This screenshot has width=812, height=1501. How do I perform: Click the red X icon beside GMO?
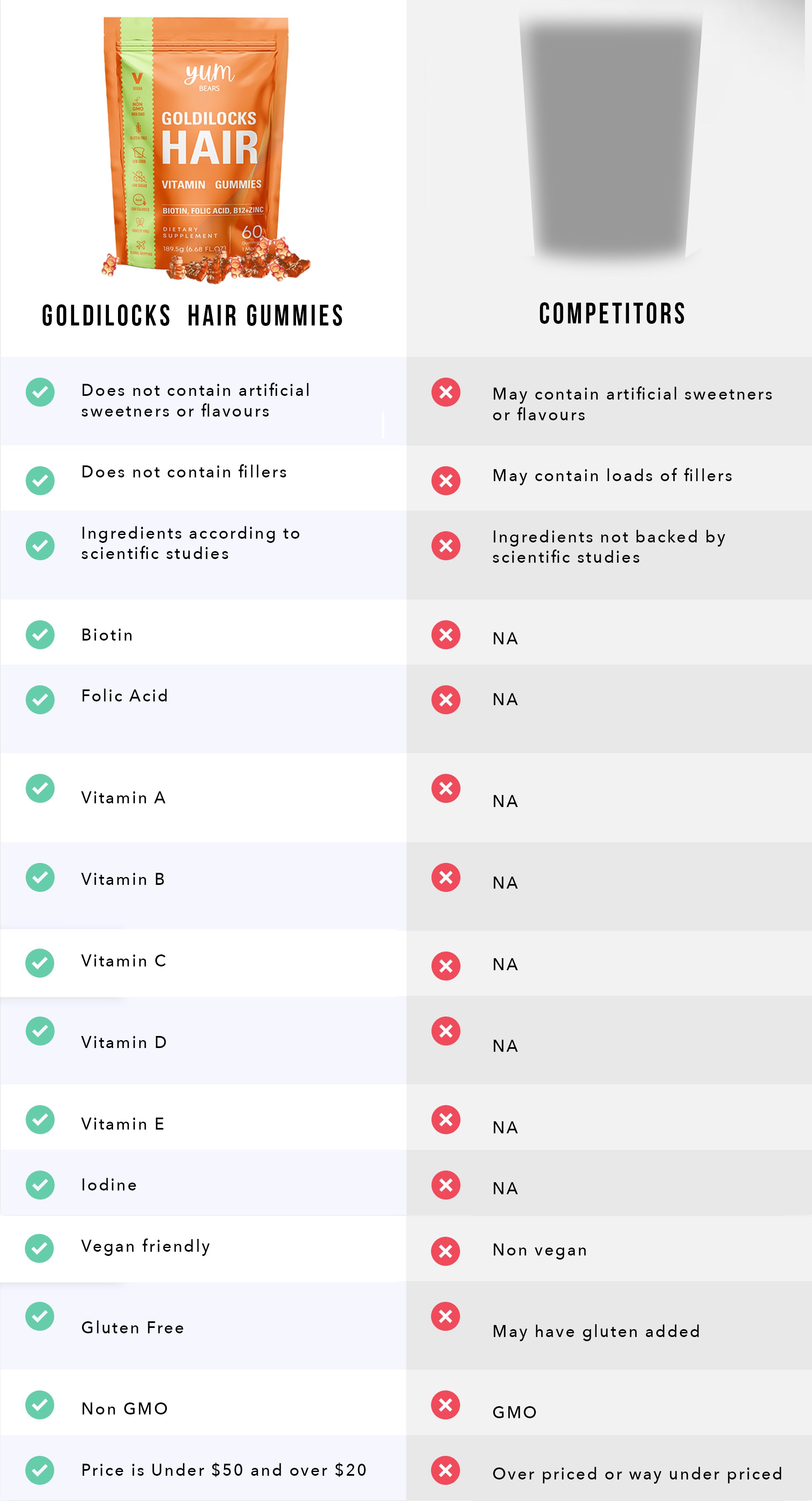tap(446, 1405)
